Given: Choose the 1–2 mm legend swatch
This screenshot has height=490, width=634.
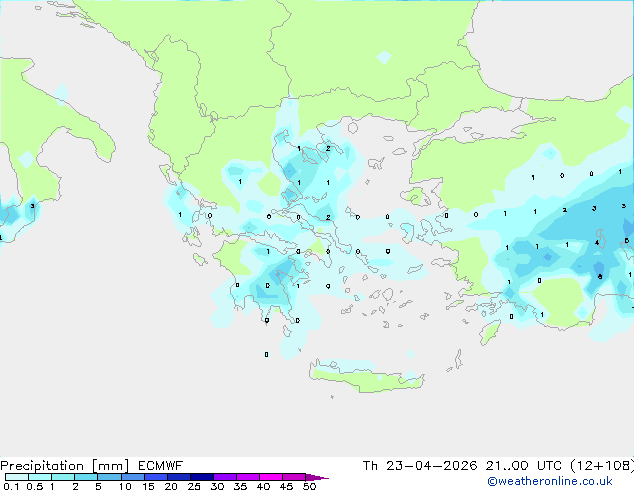Looking at the screenshot, I should [63, 477].
